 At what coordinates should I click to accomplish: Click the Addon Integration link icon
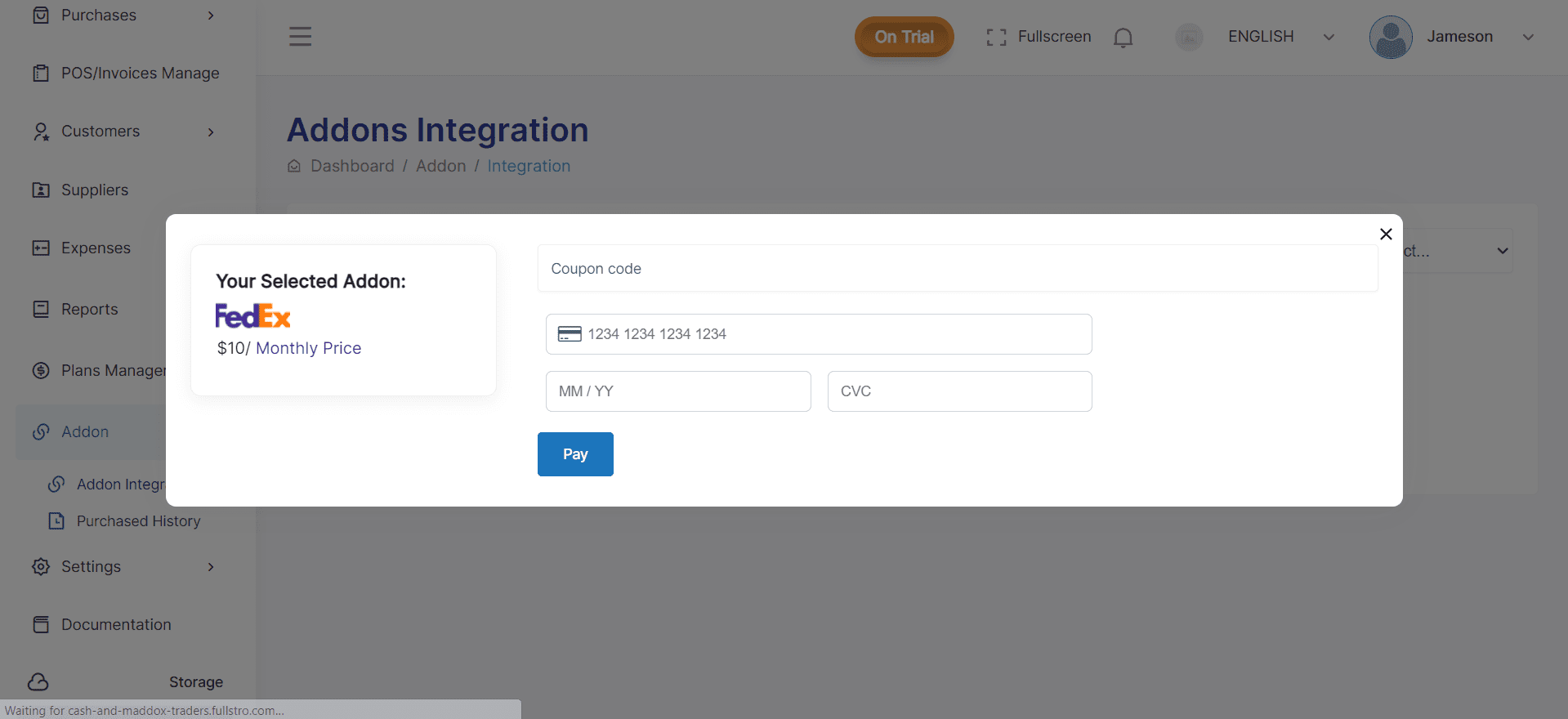point(56,485)
